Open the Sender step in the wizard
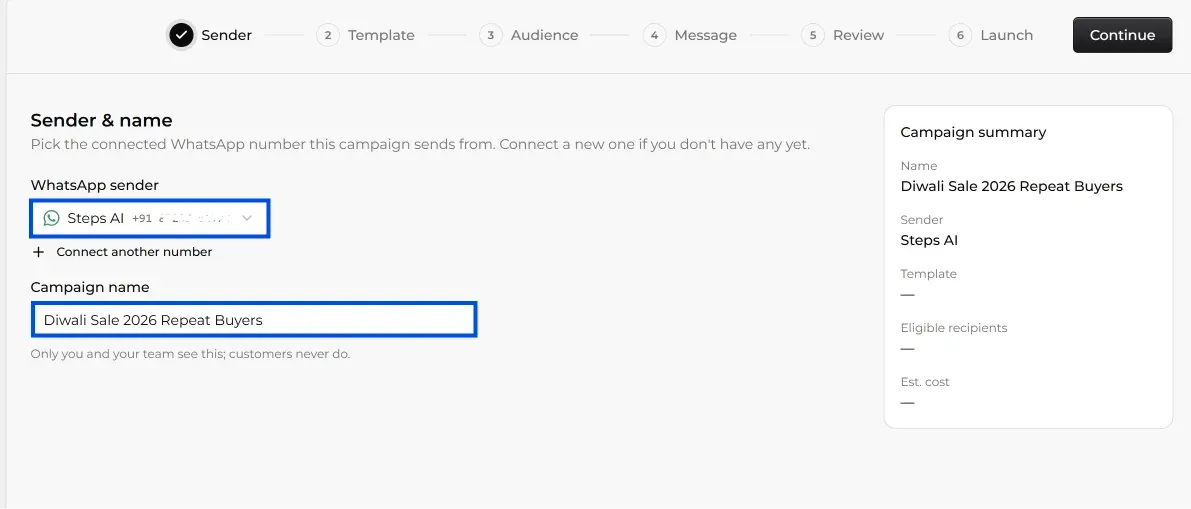 coord(210,35)
